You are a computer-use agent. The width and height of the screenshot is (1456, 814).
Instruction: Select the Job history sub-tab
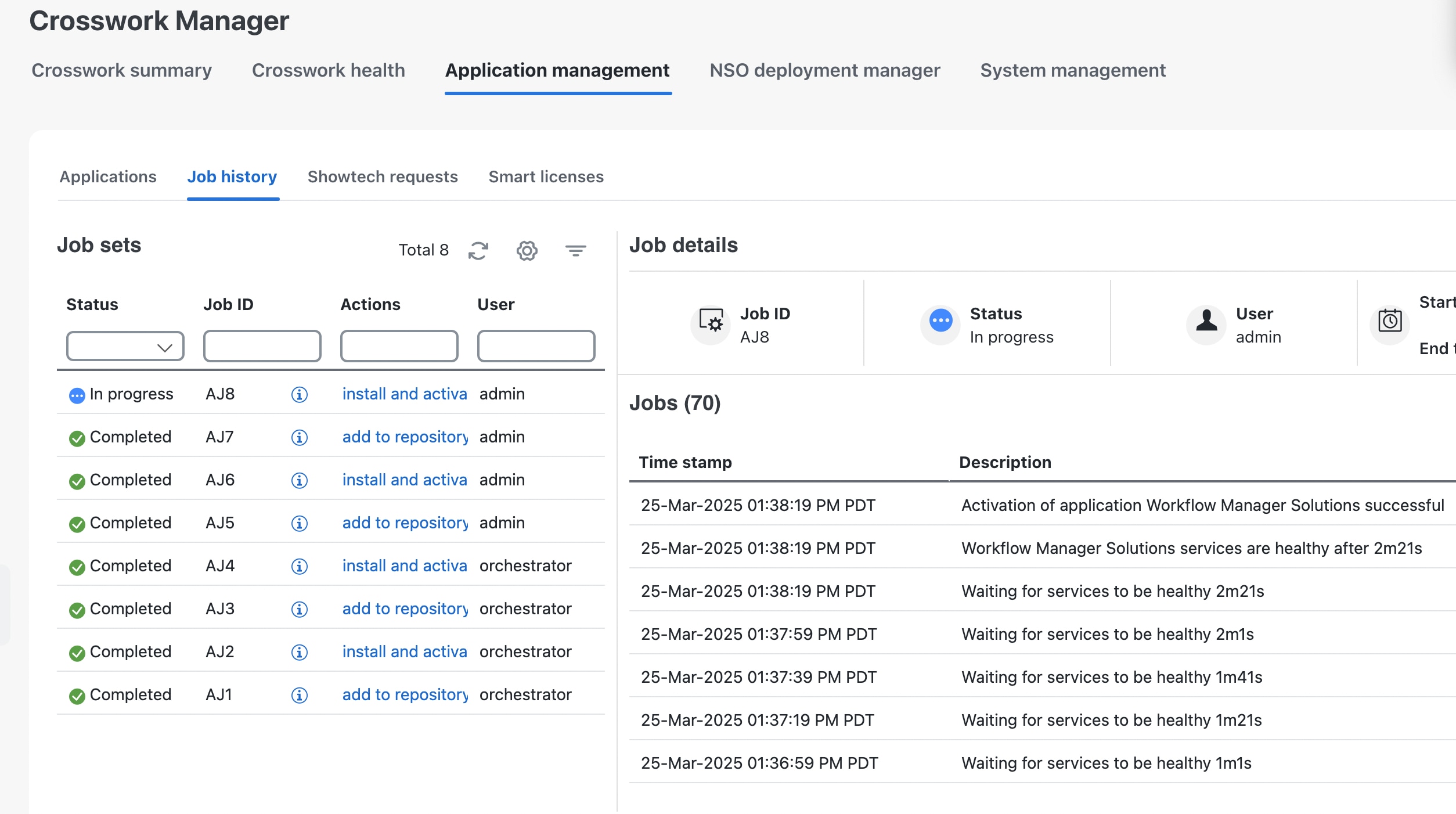point(232,177)
